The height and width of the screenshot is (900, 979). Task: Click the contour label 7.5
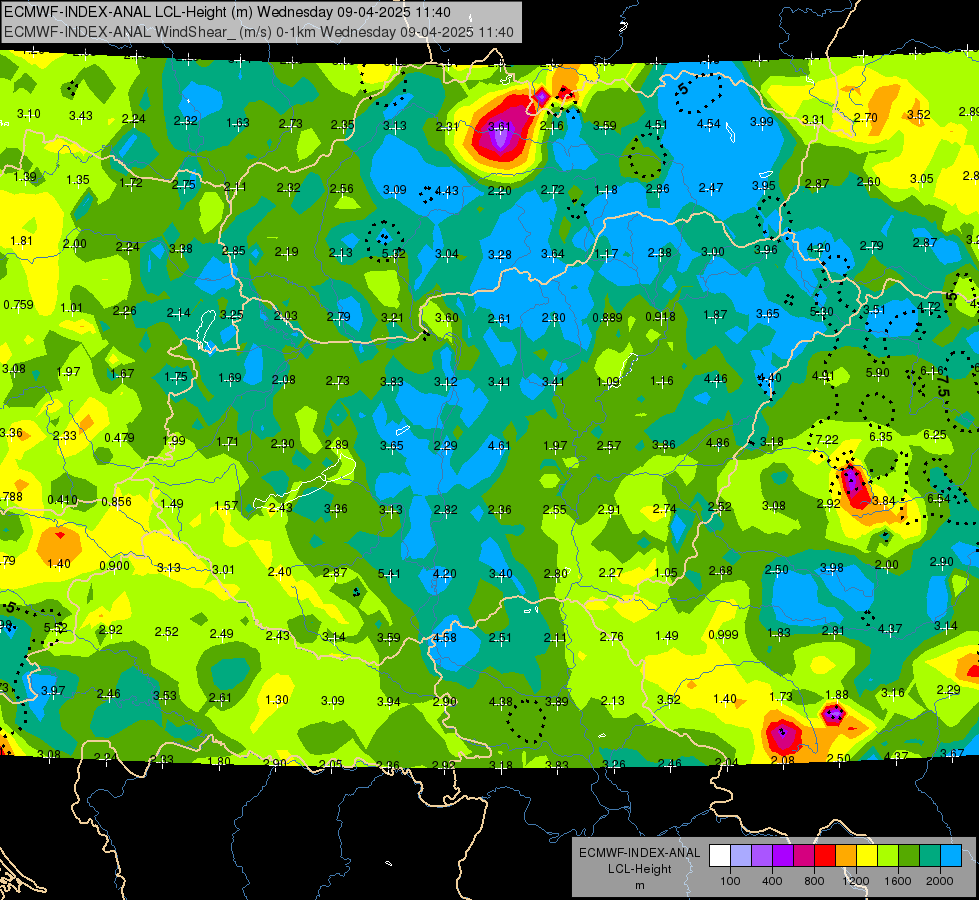(x=942, y=385)
